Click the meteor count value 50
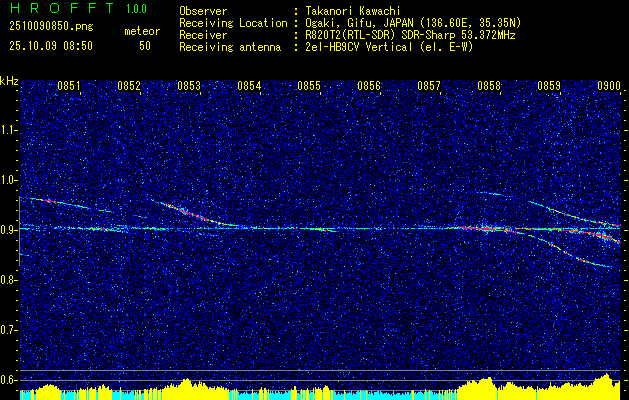 pos(145,46)
